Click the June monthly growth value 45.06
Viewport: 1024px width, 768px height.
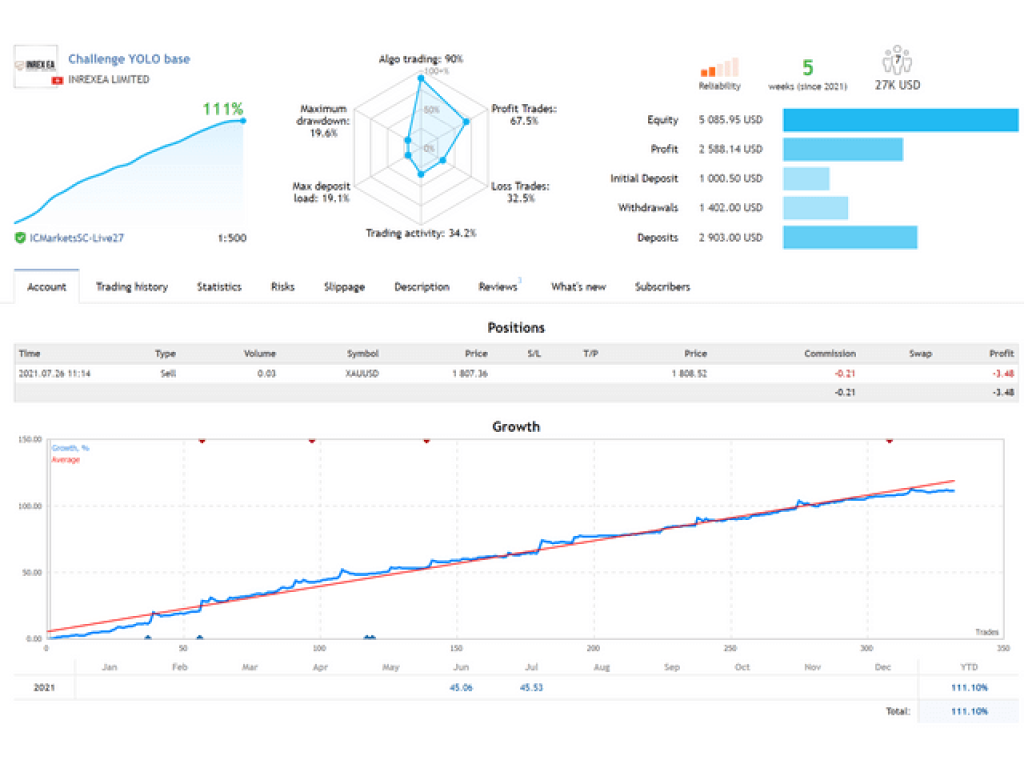coord(461,687)
